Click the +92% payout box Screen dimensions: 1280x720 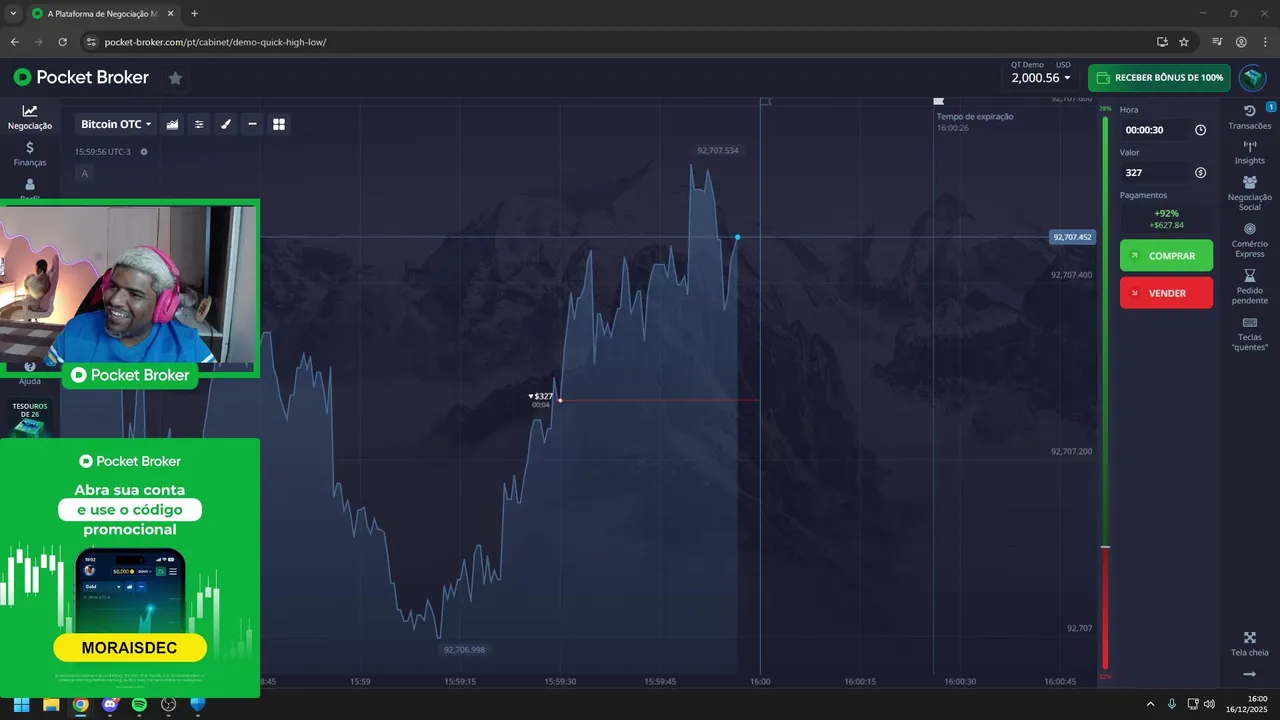tap(1166, 219)
